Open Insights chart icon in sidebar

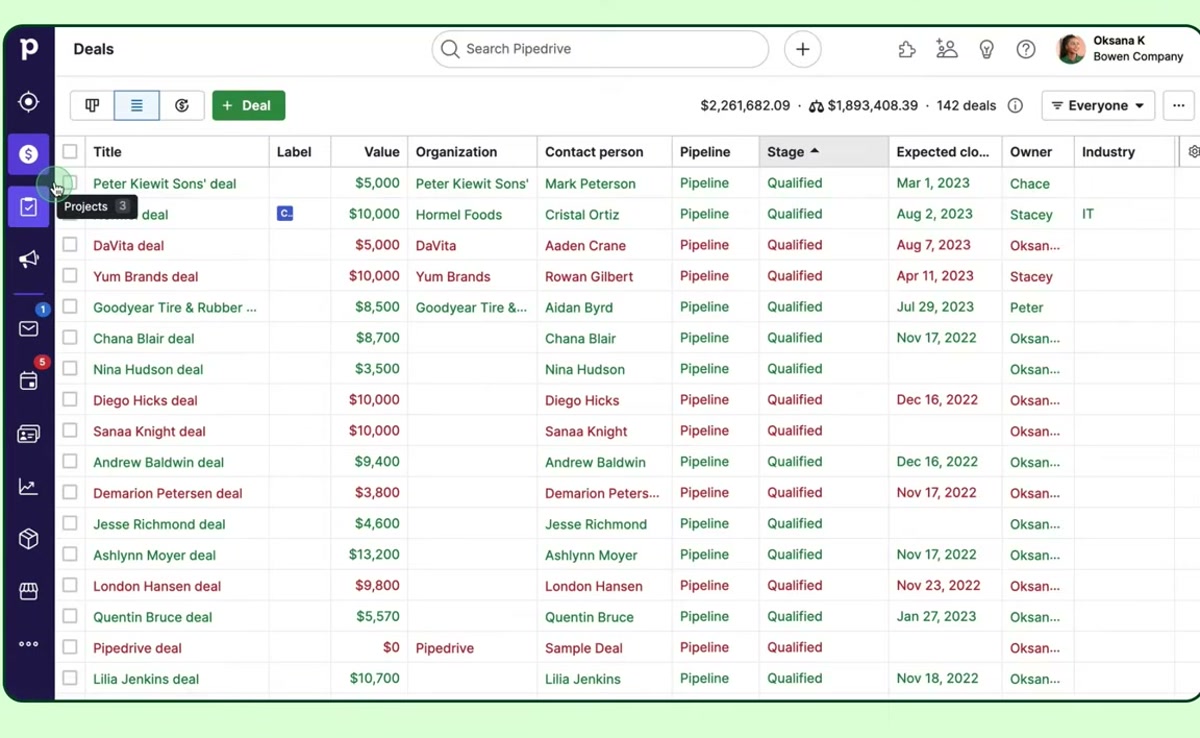click(x=28, y=487)
